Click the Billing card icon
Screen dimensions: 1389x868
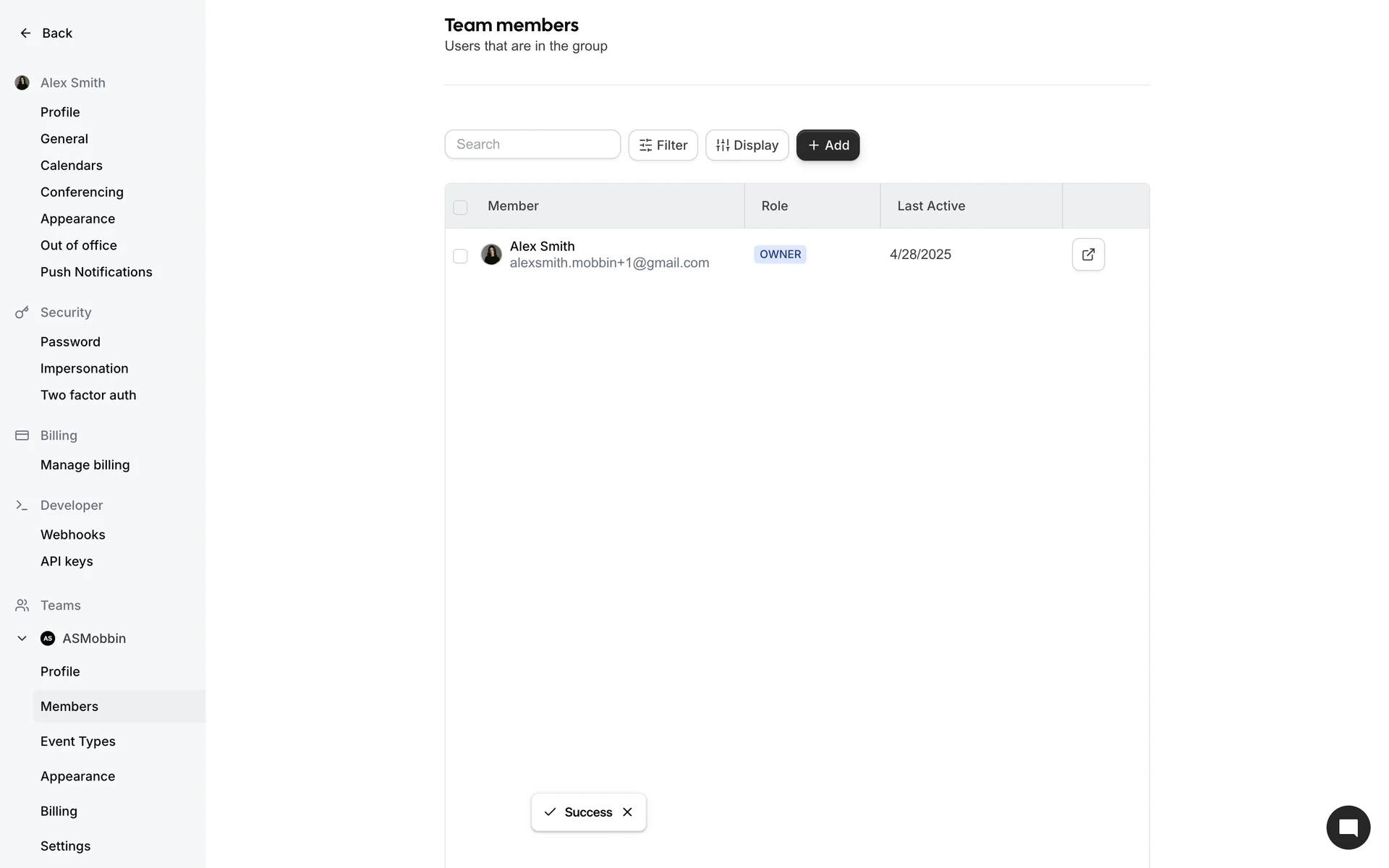click(22, 435)
